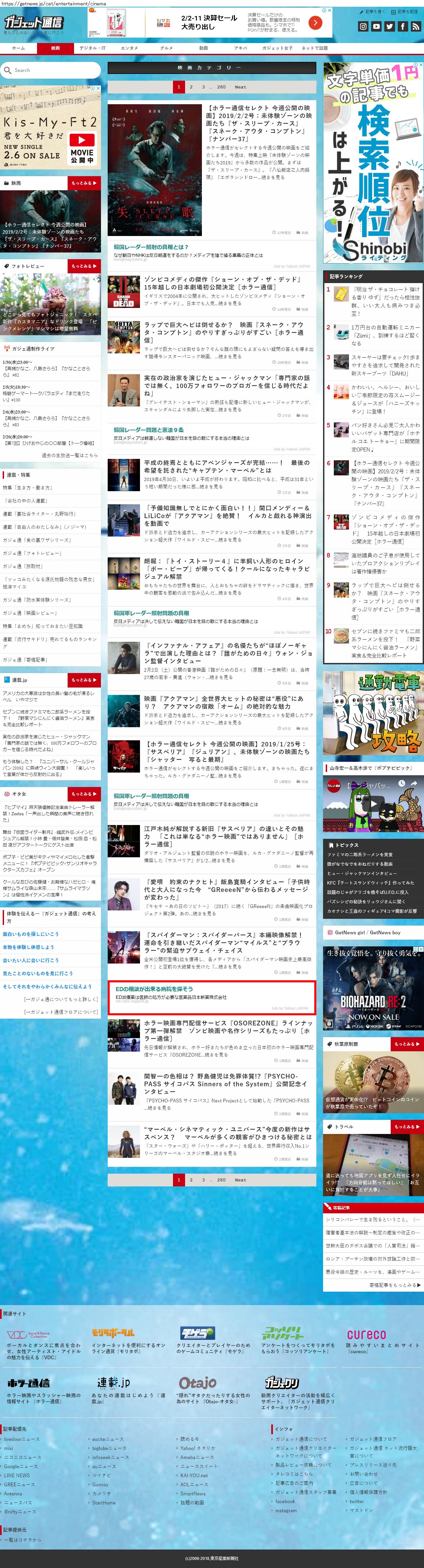Open the cureco logo in related sites
The width and height of the screenshot is (424, 1568).
coord(366,1334)
